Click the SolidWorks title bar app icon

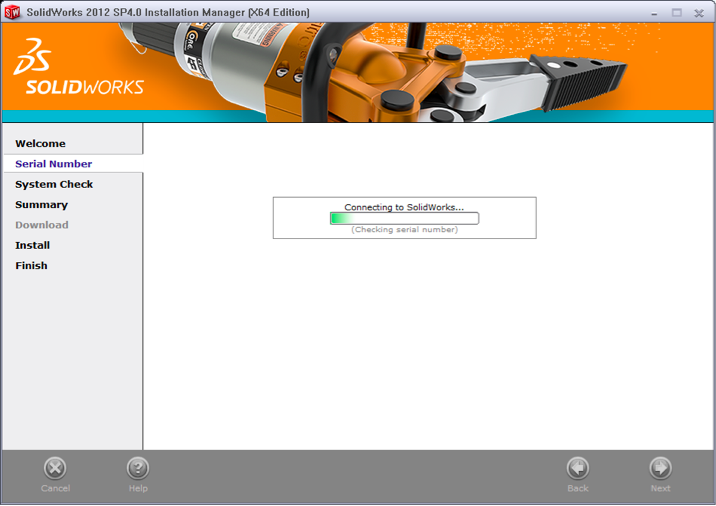[x=12, y=12]
